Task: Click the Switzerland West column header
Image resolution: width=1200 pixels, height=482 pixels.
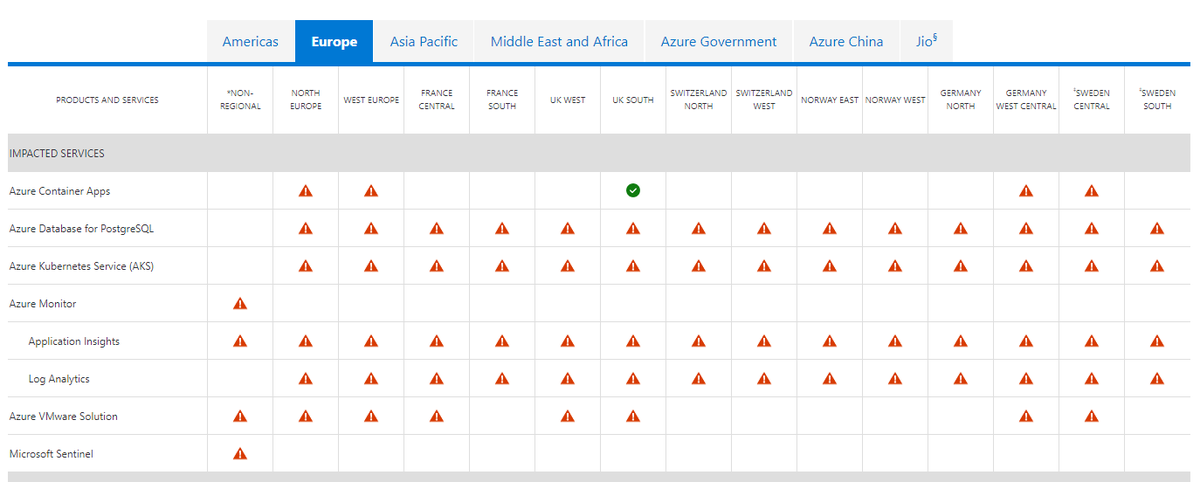Action: point(764,100)
